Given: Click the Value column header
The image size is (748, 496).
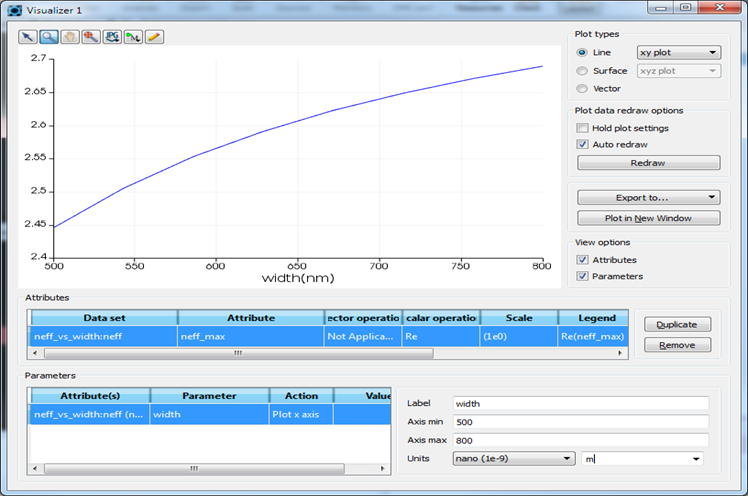Looking at the screenshot, I should tap(363, 396).
